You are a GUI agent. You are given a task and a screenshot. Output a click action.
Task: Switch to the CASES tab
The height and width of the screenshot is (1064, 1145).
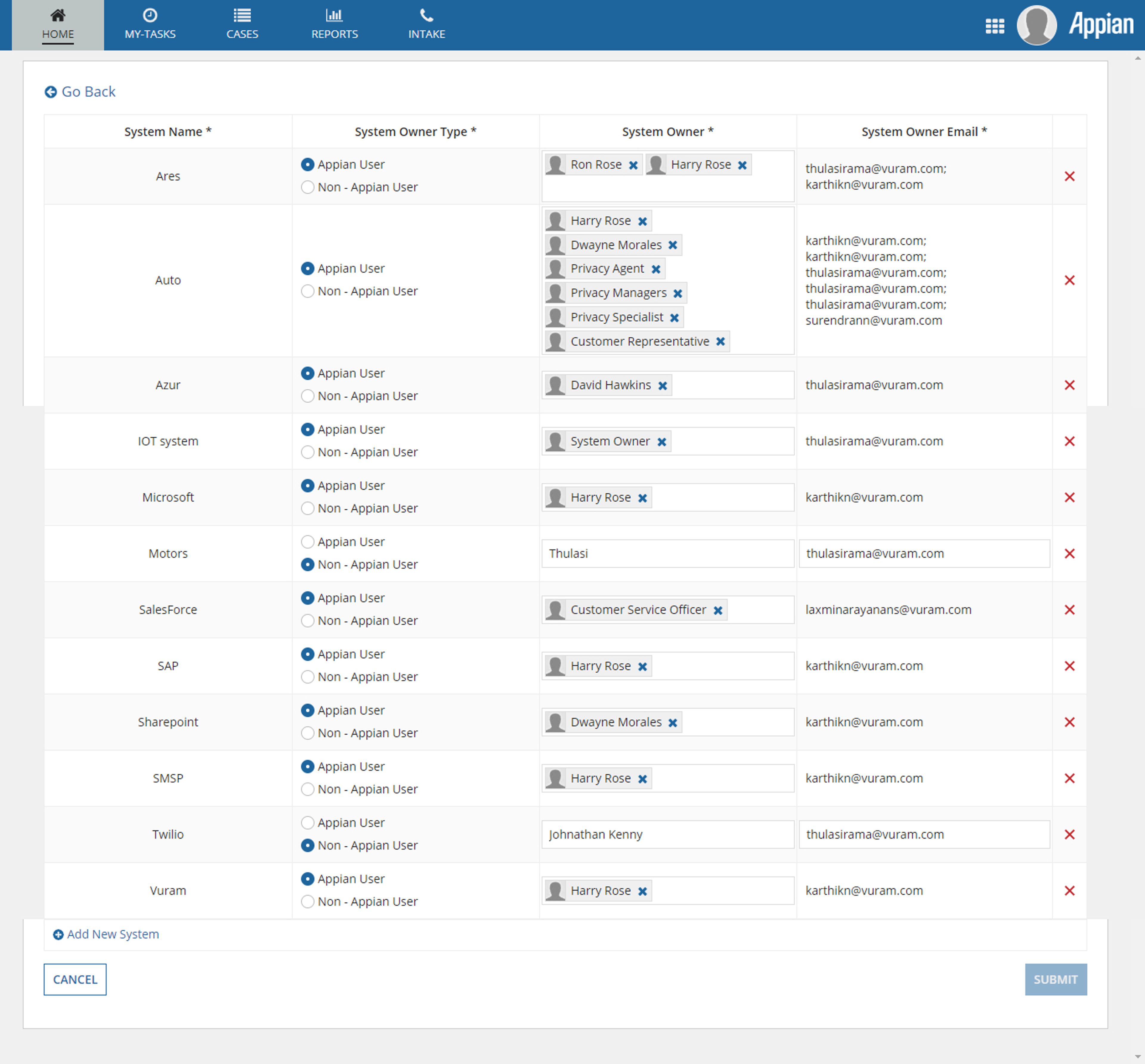tap(242, 25)
